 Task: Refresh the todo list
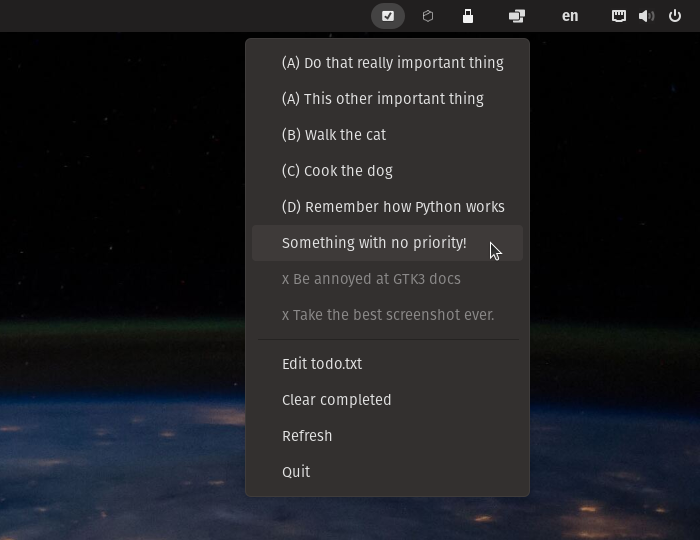(x=307, y=436)
